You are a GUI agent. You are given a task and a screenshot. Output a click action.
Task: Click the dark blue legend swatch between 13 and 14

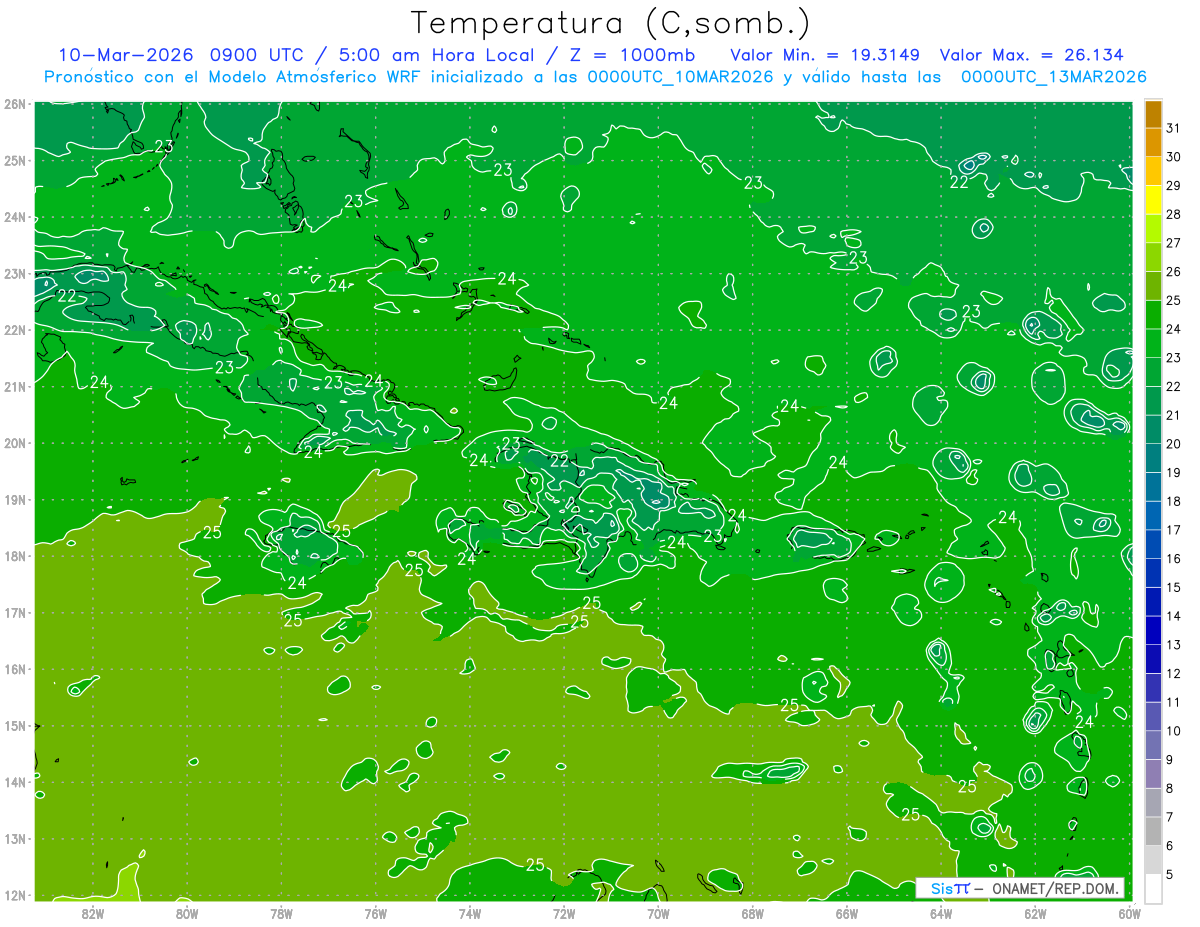[1153, 630]
